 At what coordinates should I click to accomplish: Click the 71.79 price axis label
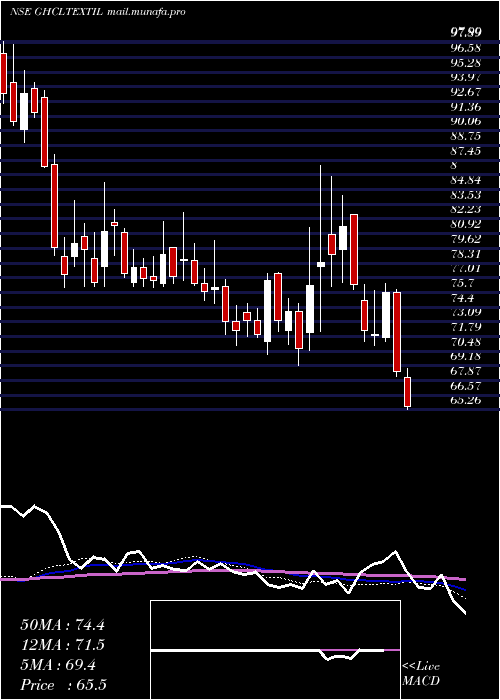coord(465,328)
